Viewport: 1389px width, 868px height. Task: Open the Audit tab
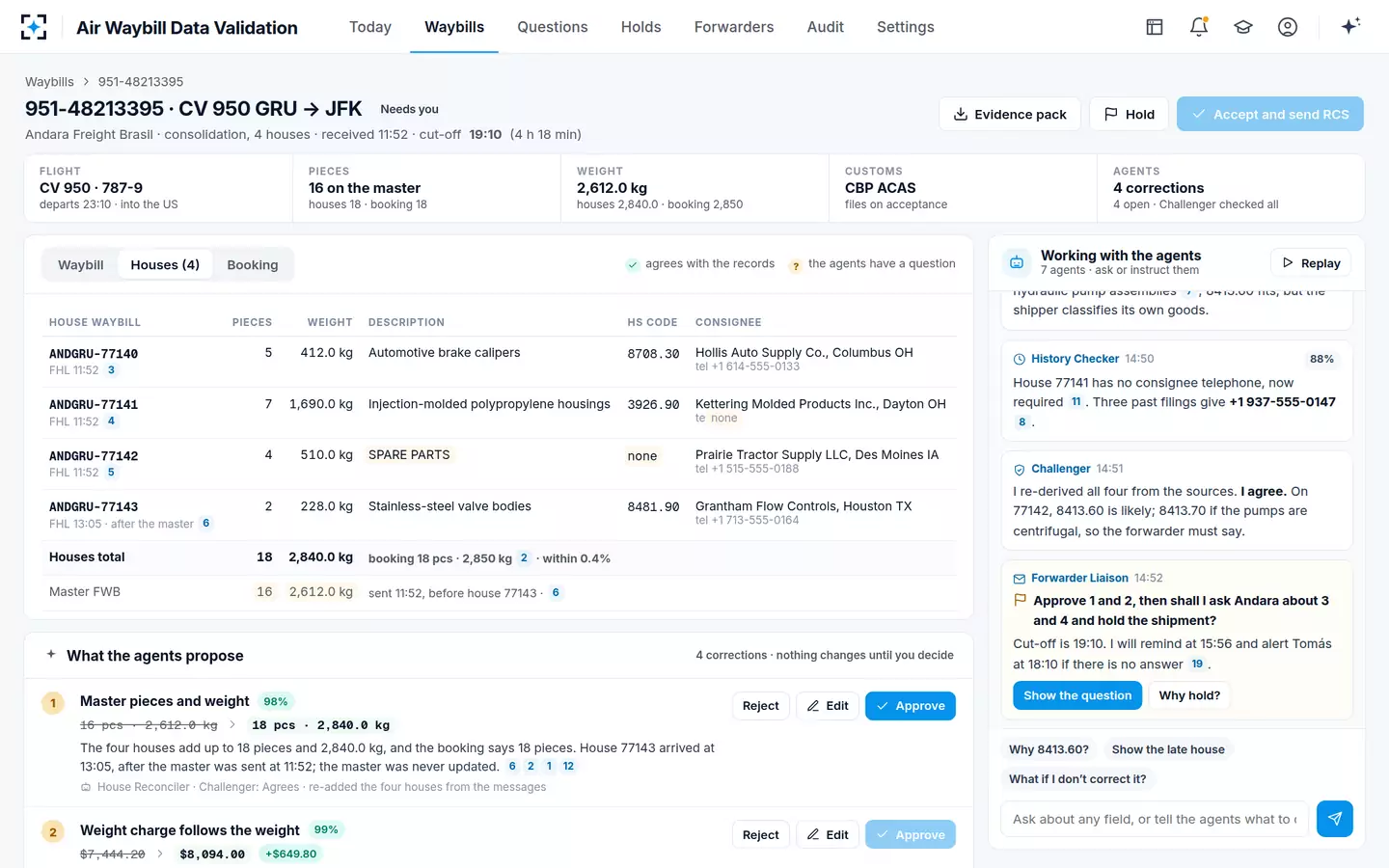point(826,27)
